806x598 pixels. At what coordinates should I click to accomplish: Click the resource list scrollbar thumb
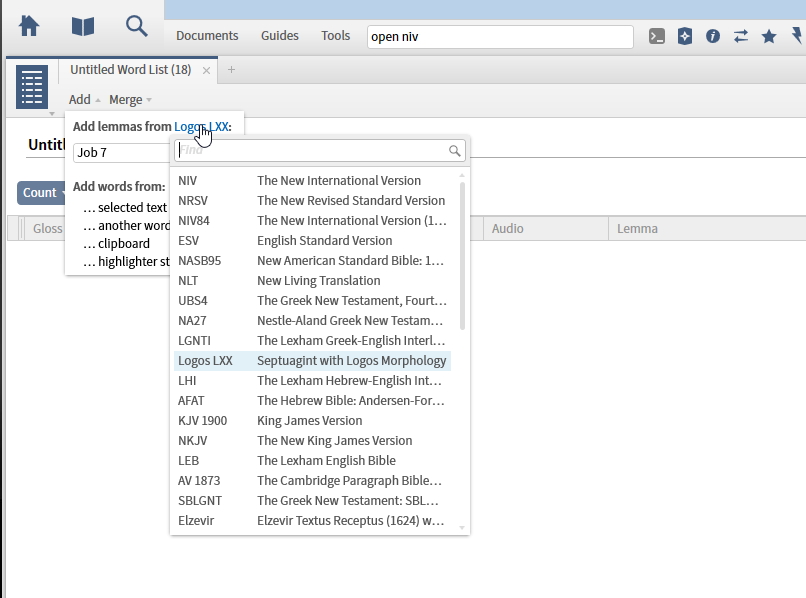point(462,256)
